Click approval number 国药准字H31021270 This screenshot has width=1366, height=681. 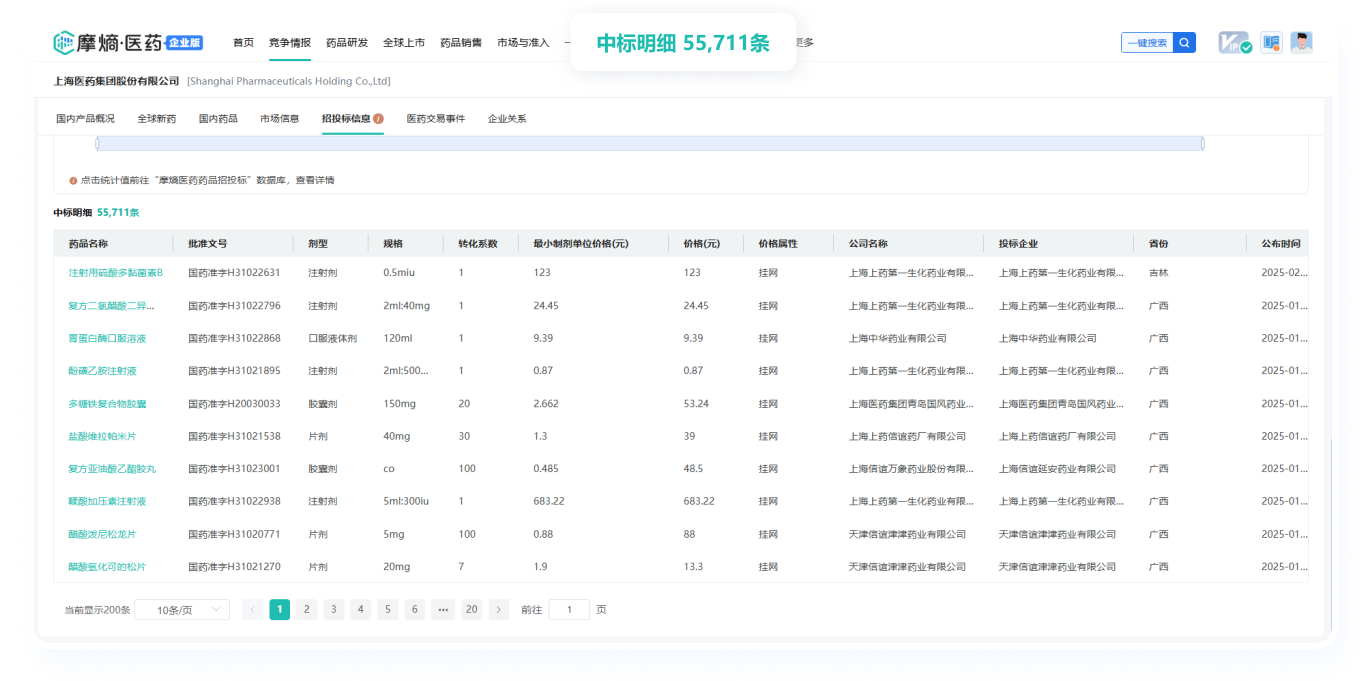[x=234, y=566]
